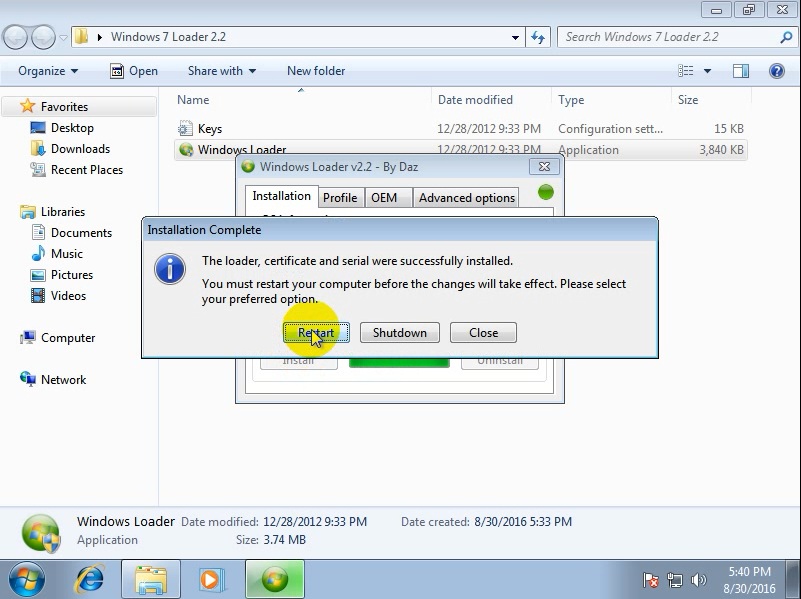801x599 pixels.
Task: Click the Windows Loader title bar icon
Action: tap(248, 166)
